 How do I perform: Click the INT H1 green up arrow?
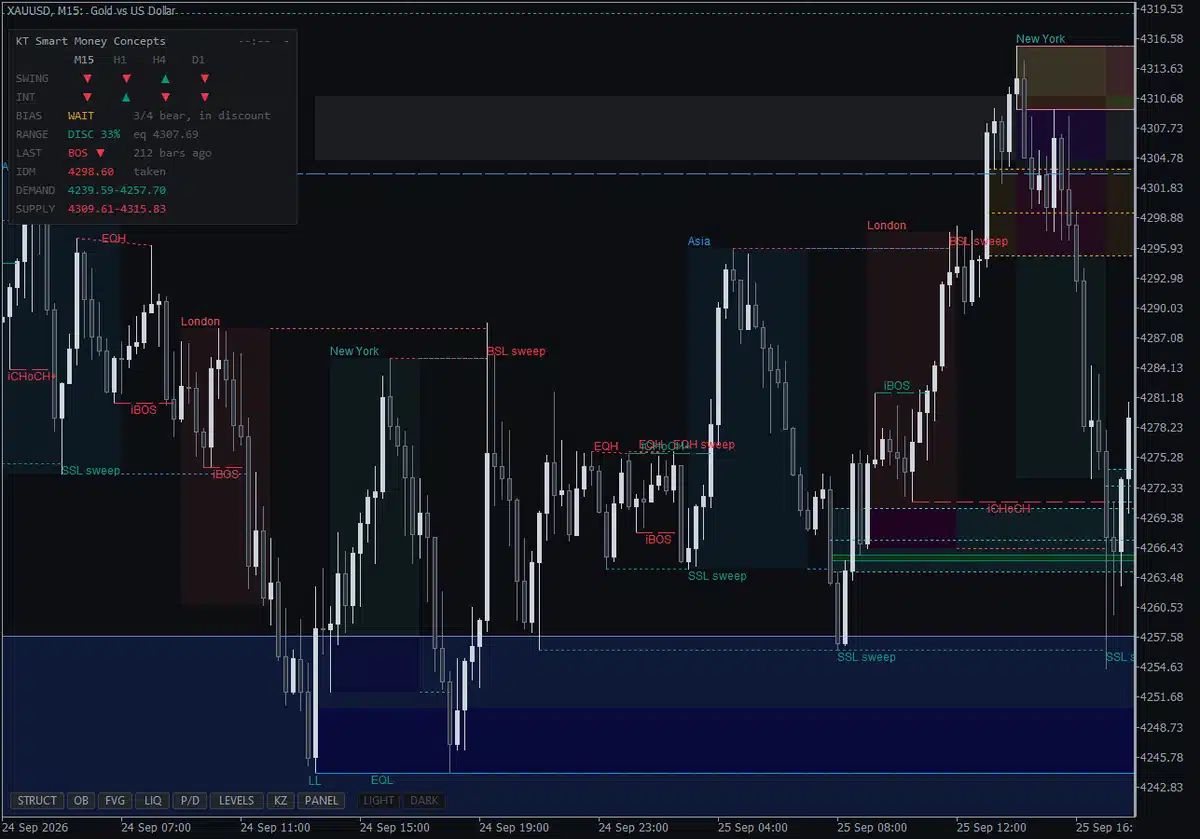point(126,97)
